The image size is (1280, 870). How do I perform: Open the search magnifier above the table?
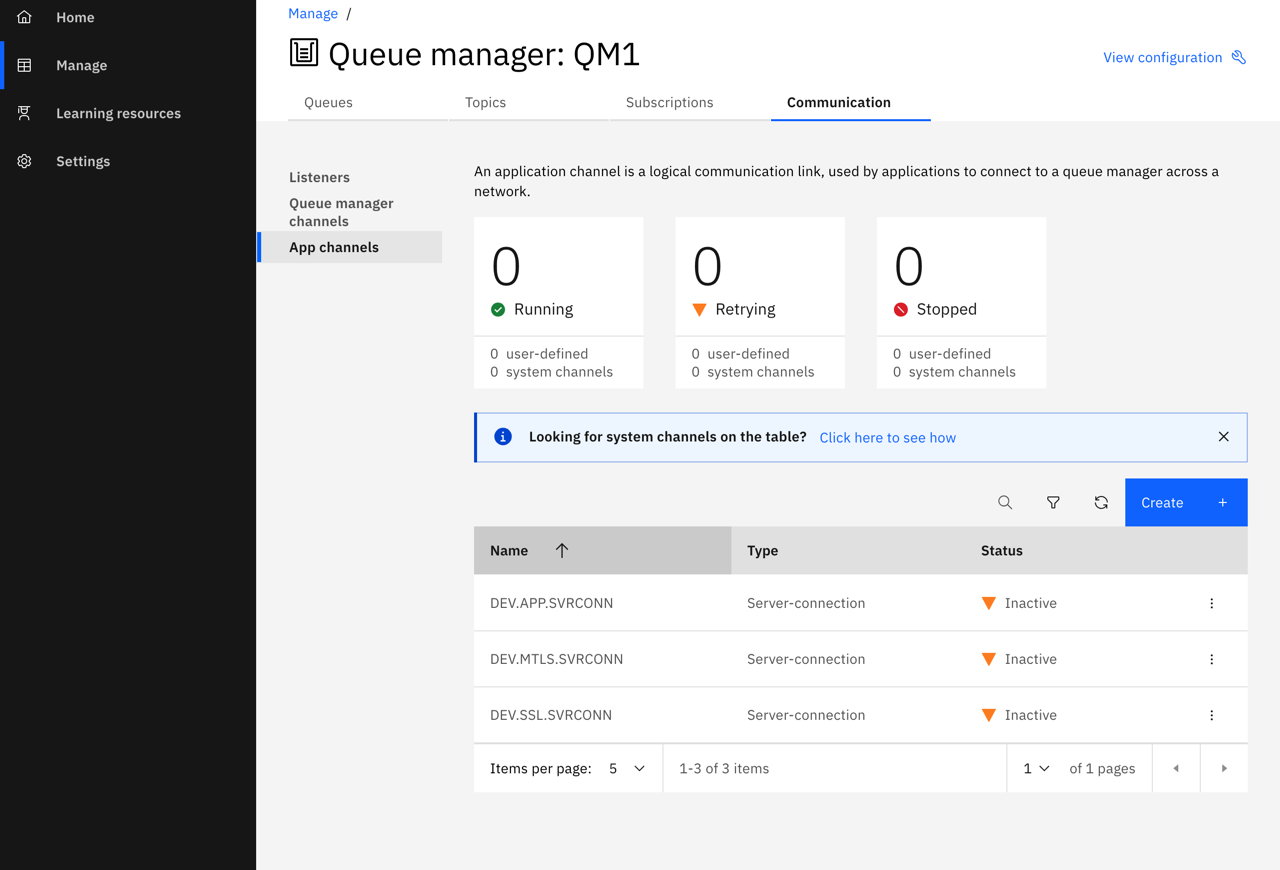1005,502
